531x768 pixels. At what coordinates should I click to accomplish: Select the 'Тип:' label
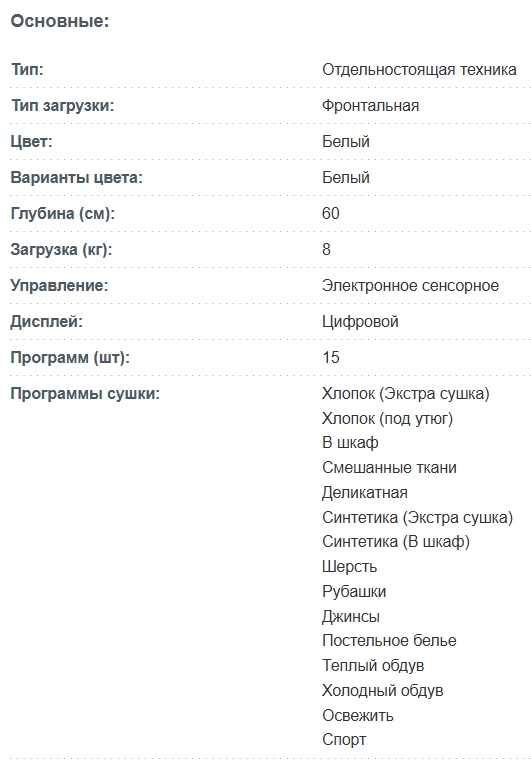coord(27,70)
